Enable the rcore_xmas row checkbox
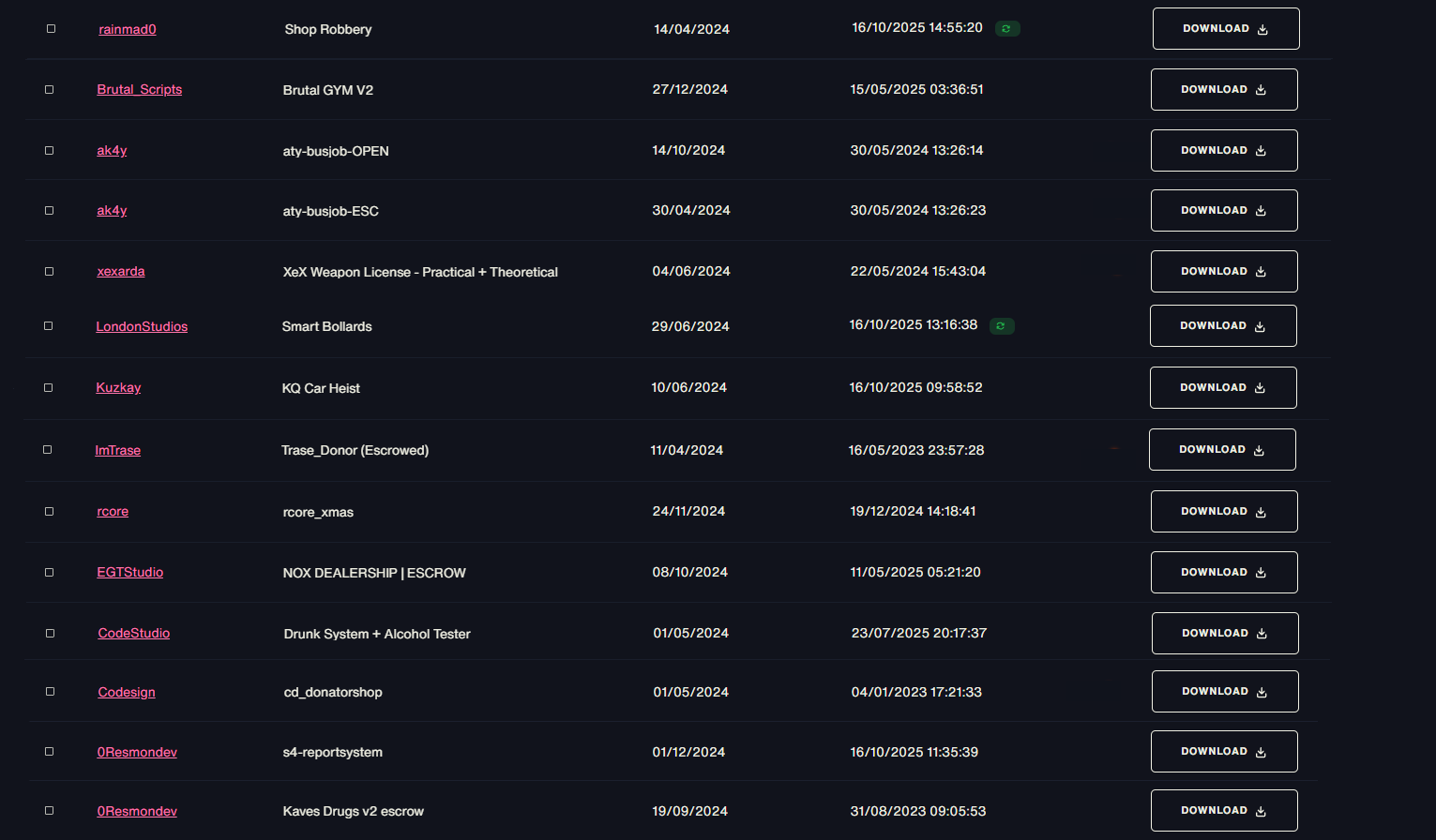Image resolution: width=1436 pixels, height=840 pixels. (x=49, y=512)
